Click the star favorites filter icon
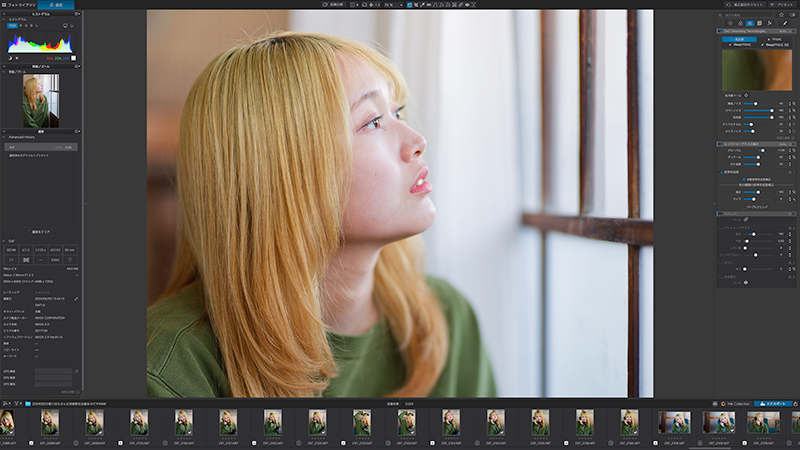The image size is (800, 450). 781,15
